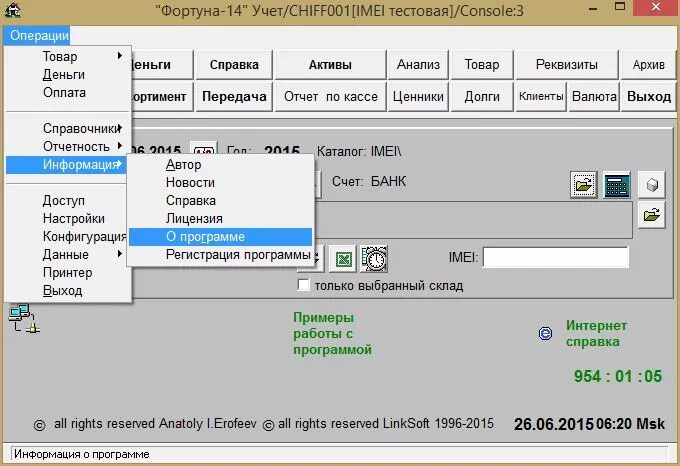Screen dimensions: 680x466
Task: Click the calendar icon next to the date
Action: [203, 149]
